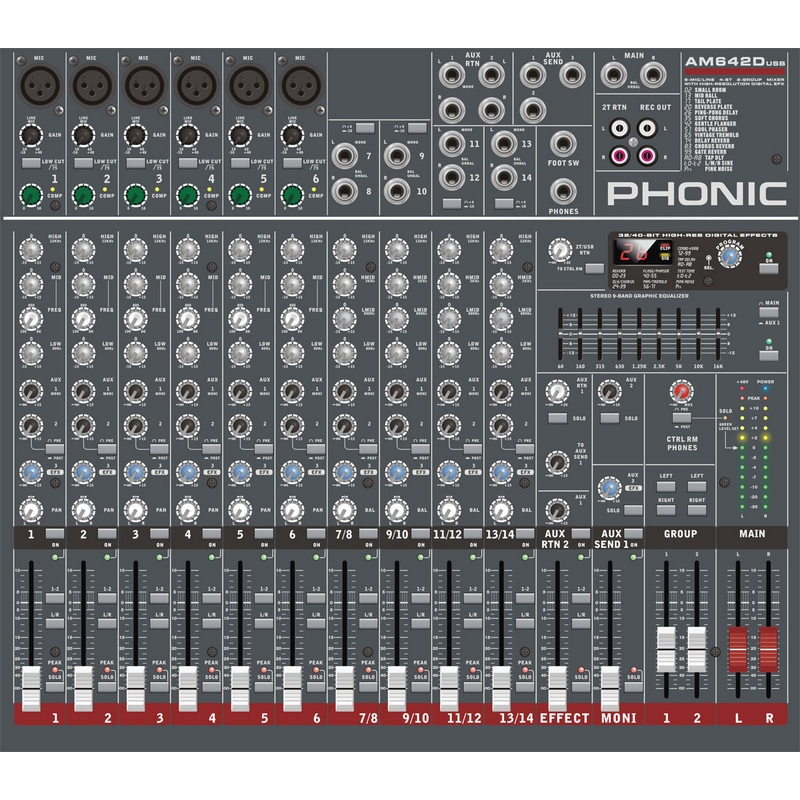800x800 pixels.
Task: Click the MONI aux send fader
Action: tap(610, 689)
